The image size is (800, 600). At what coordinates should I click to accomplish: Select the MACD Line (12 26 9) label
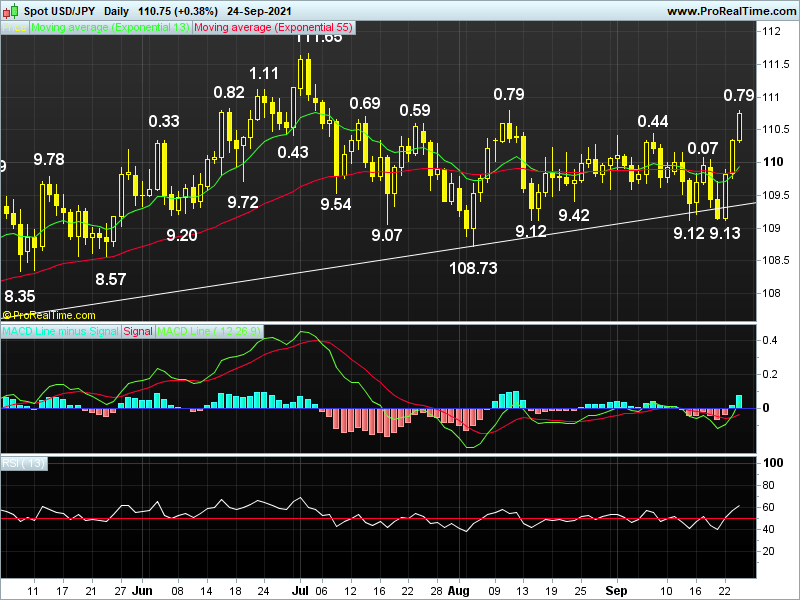pyautogui.click(x=210, y=331)
